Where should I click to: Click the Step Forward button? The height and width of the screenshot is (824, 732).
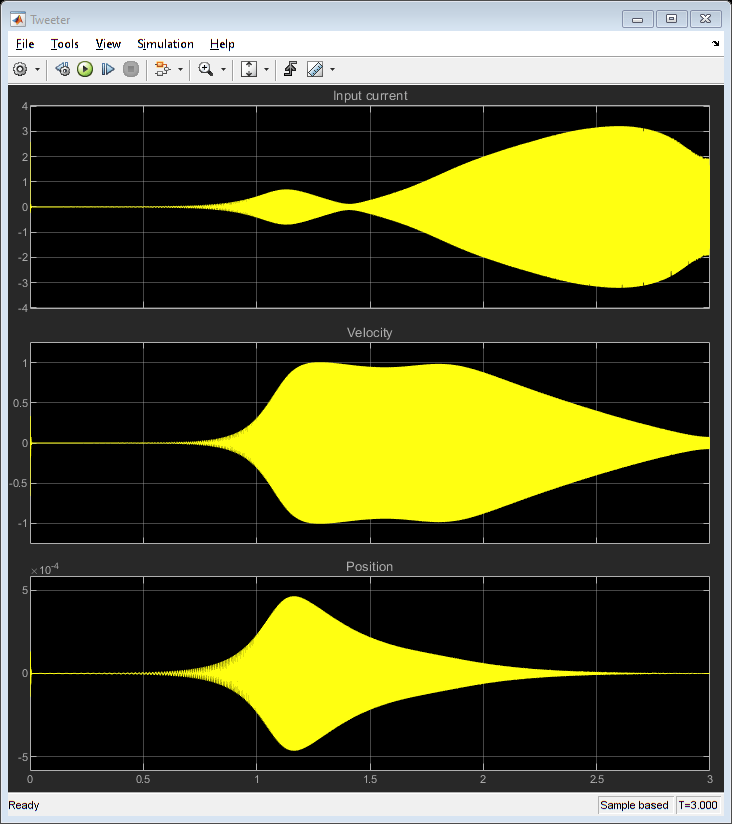[x=108, y=69]
